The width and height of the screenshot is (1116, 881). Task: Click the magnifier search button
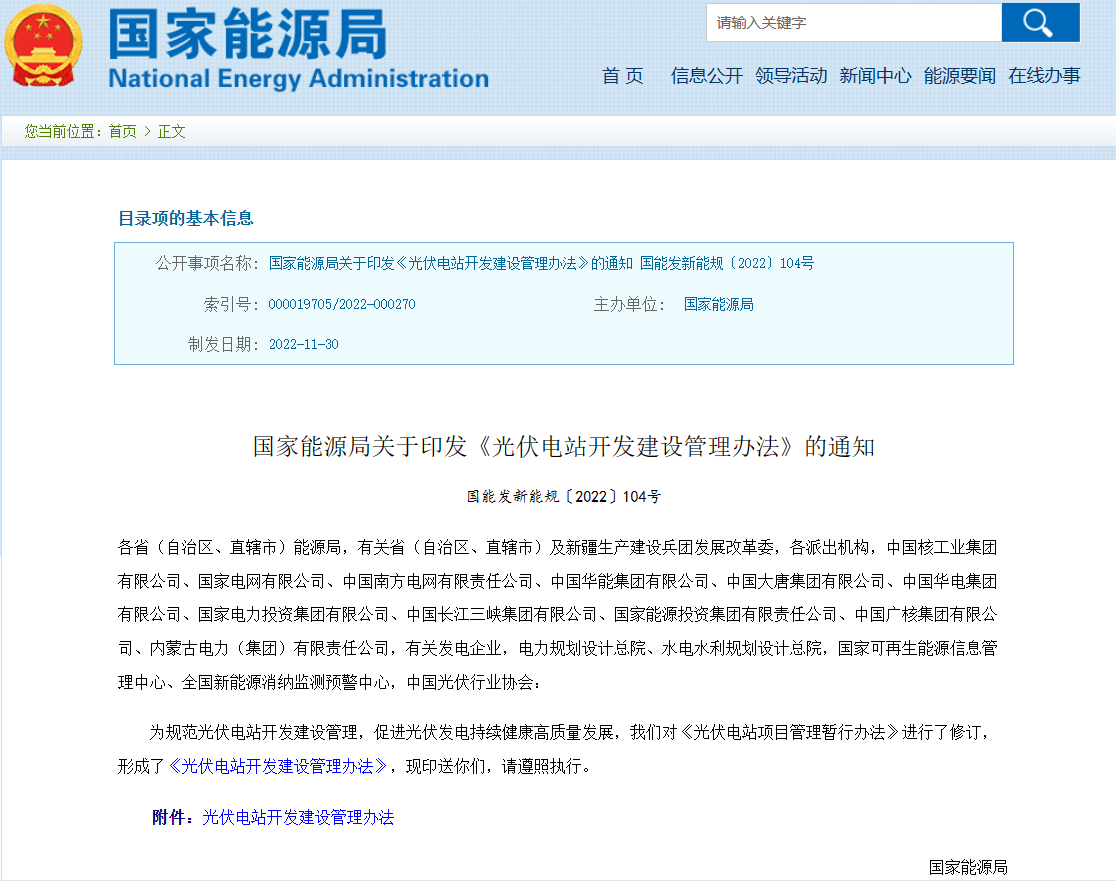pyautogui.click(x=1040, y=23)
